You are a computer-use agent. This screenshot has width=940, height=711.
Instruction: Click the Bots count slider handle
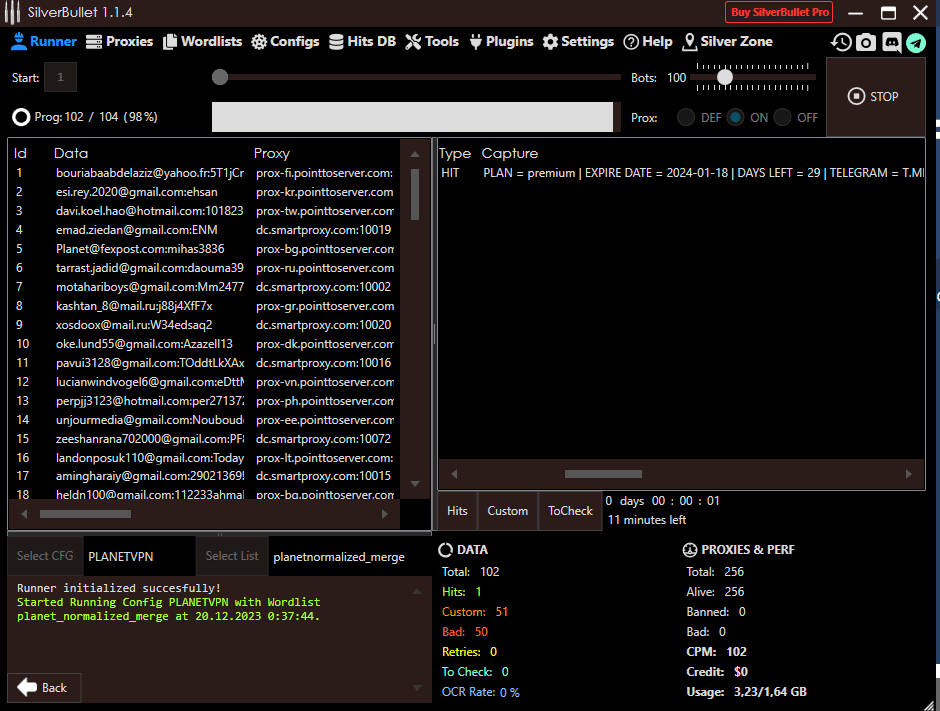(x=725, y=77)
